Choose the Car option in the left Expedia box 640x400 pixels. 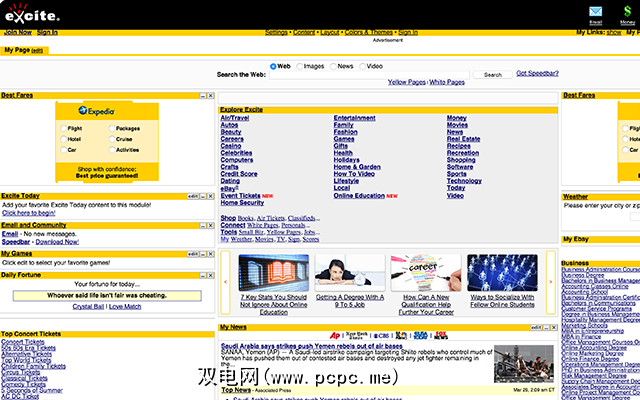click(x=63, y=150)
